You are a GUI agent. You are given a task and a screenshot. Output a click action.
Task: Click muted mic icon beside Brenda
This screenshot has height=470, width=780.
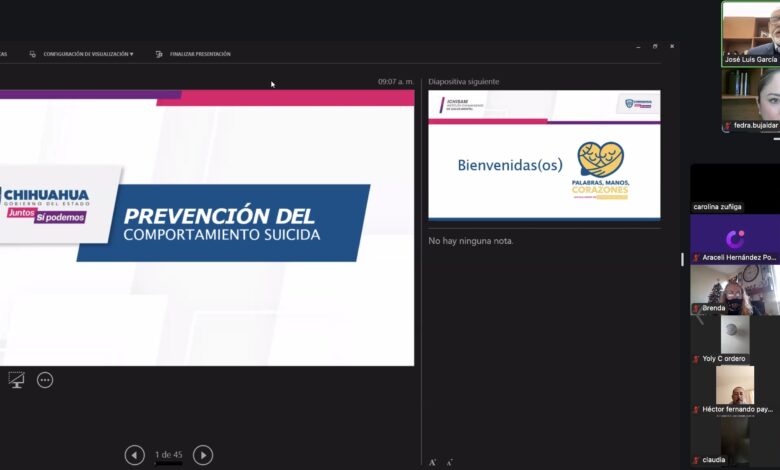point(696,308)
